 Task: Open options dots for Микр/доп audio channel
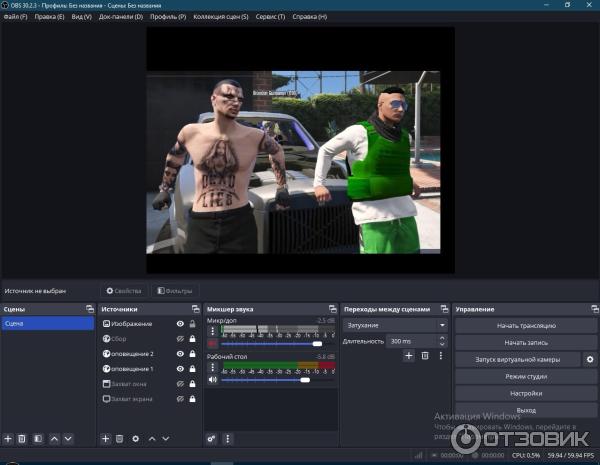tap(213, 331)
